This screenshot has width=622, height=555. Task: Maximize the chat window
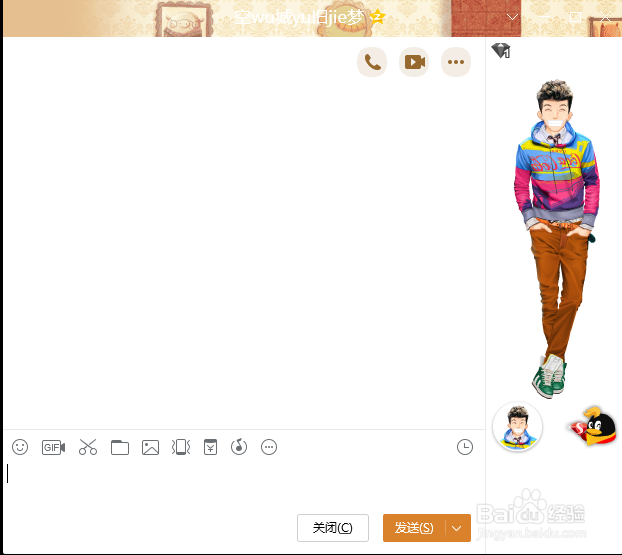(x=575, y=17)
